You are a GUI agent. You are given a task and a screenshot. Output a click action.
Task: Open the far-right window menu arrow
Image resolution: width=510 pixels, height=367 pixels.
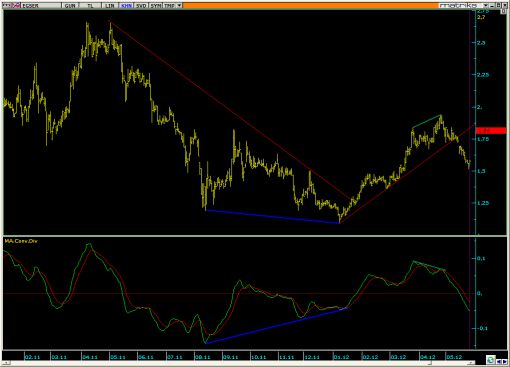[x=505, y=5]
